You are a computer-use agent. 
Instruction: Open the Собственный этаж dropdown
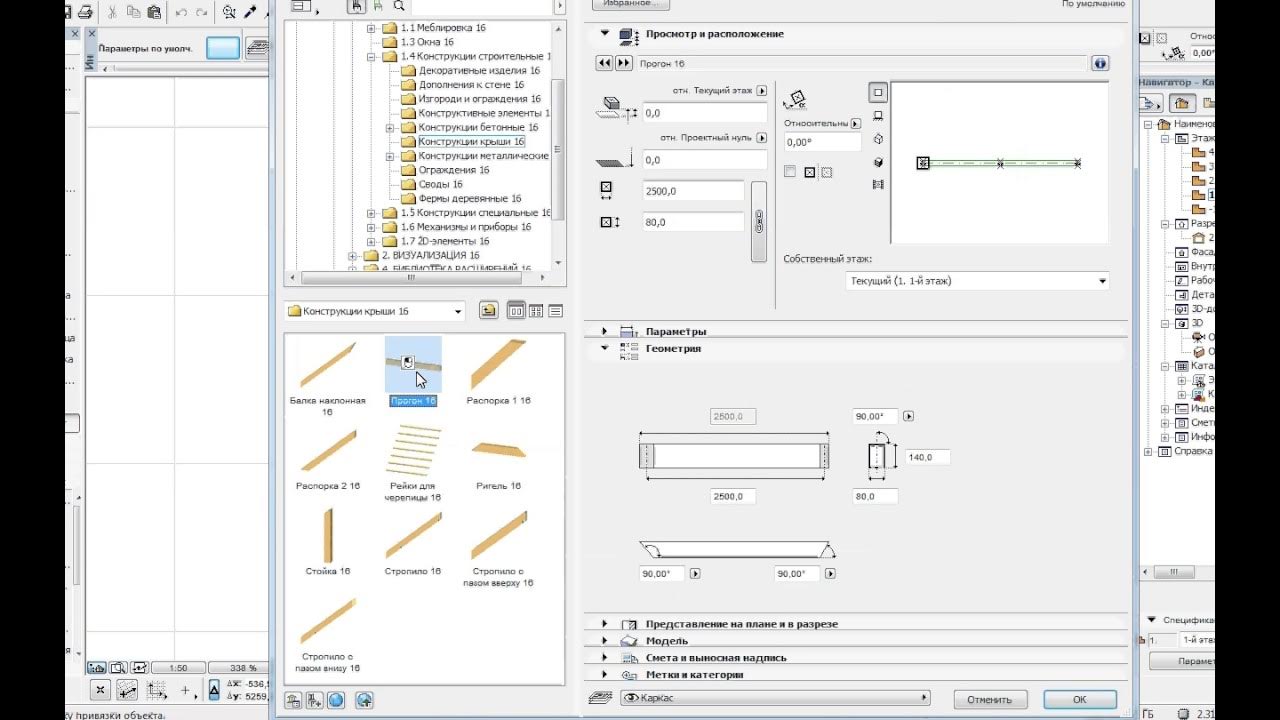(977, 281)
